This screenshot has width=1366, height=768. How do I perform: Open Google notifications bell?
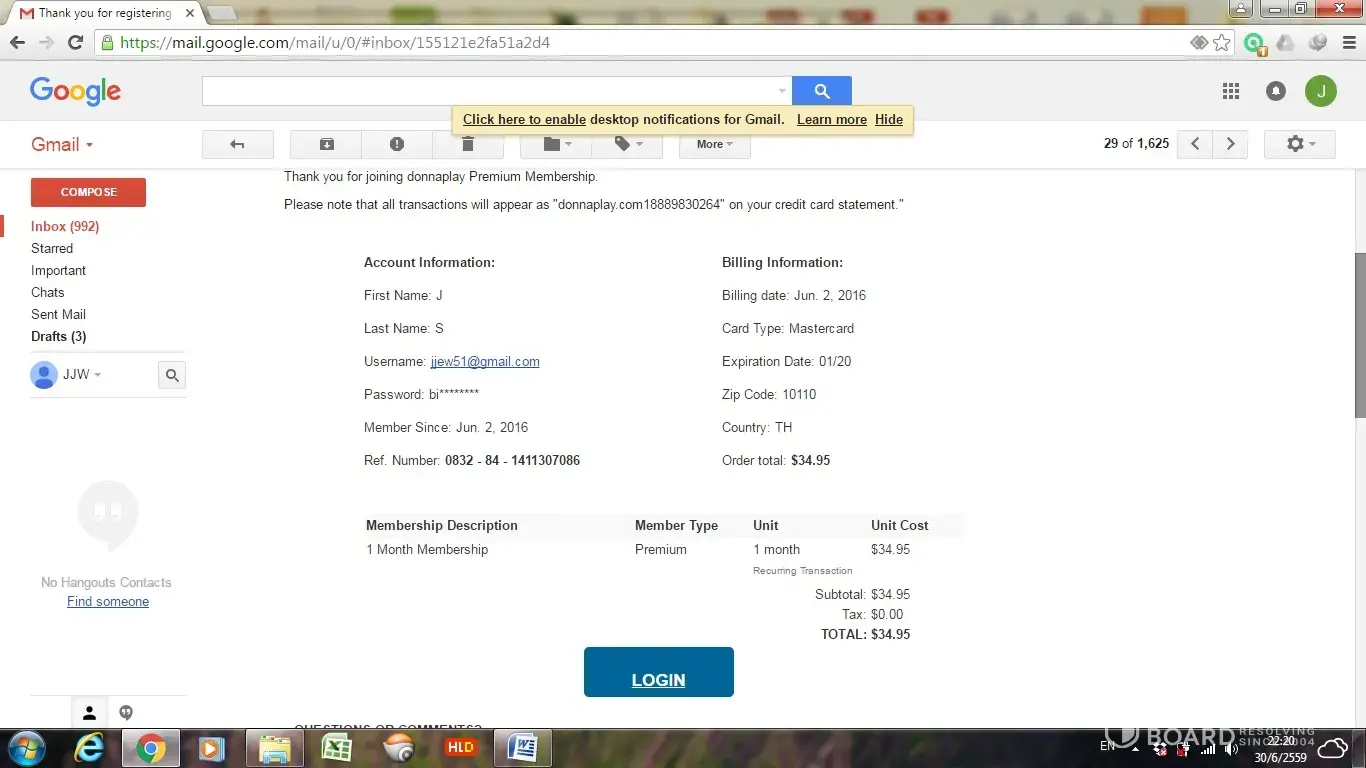coord(1275,91)
